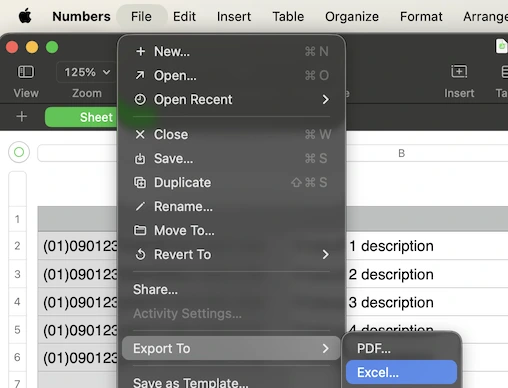The width and height of the screenshot is (508, 388).
Task: Choose Close from File menu
Action: coord(231,134)
